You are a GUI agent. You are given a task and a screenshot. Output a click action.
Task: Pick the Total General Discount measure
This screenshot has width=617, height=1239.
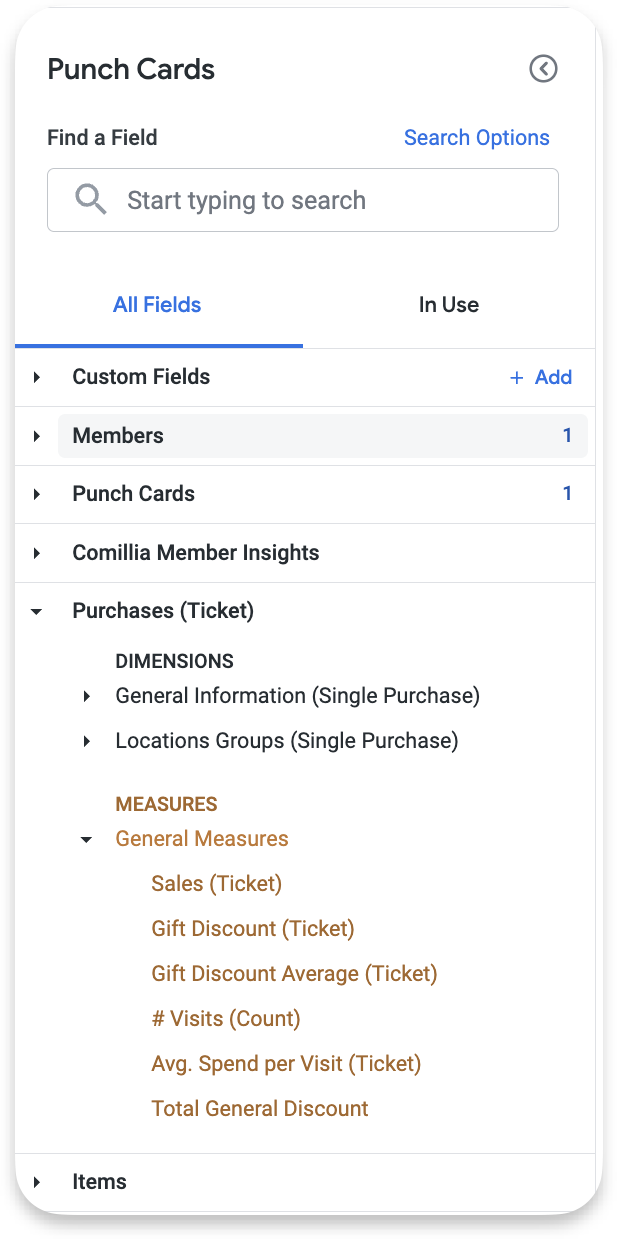260,1109
